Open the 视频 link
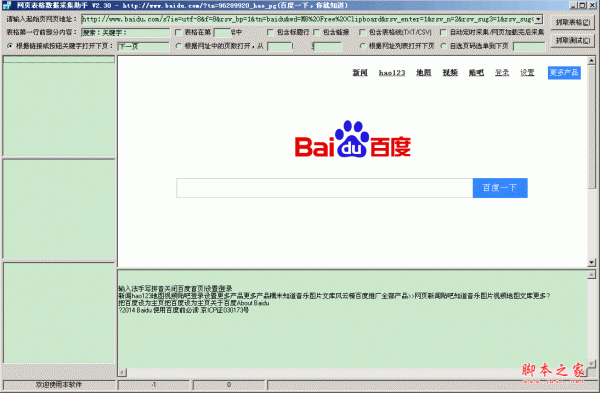Image resolution: width=600 pixels, height=393 pixels. (450, 72)
